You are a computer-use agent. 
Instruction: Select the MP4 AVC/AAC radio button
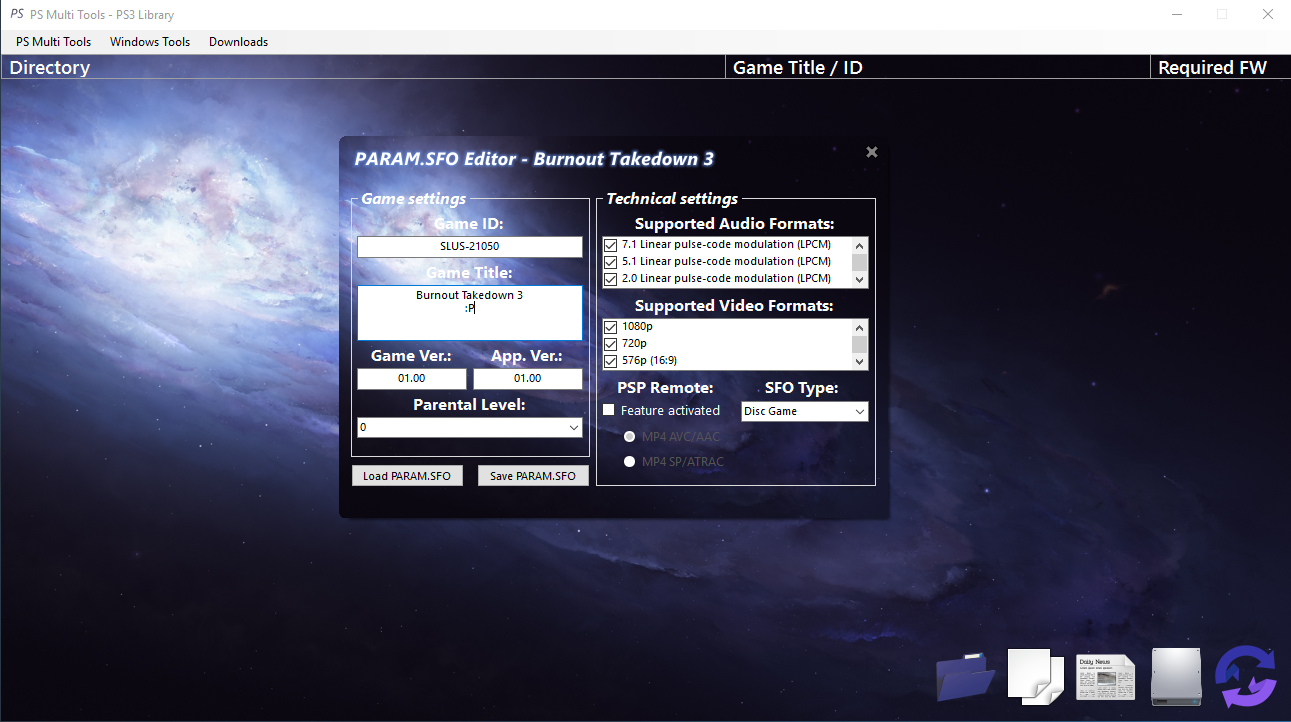point(629,436)
